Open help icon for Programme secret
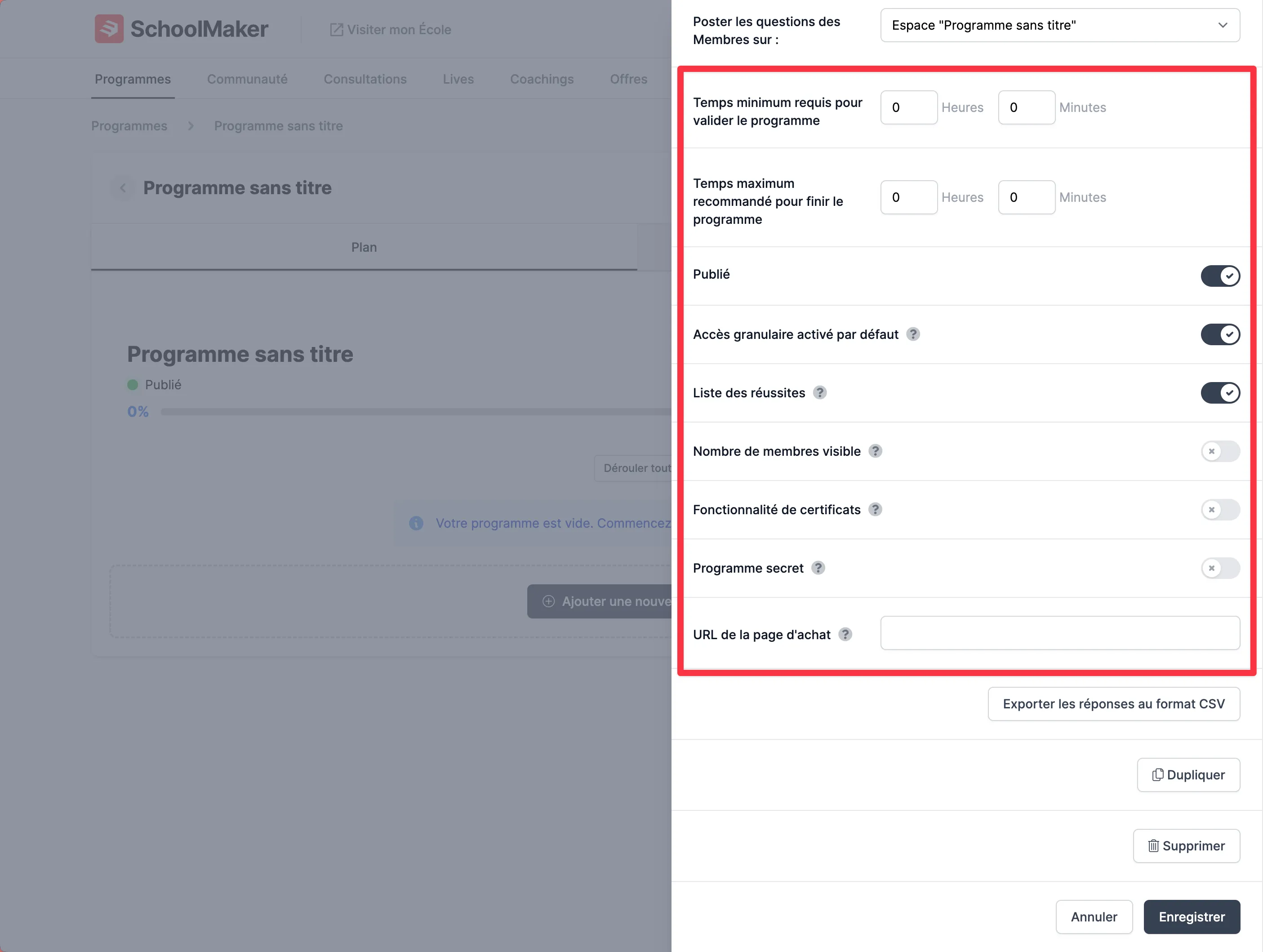 818,568
